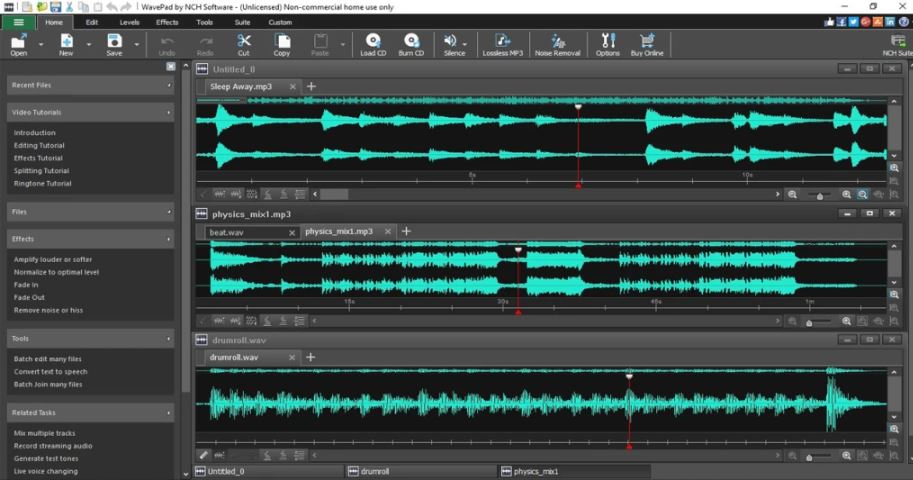Click the Sleep Away playhead cursor marker
Screen dimensions: 913x480
[x=578, y=107]
